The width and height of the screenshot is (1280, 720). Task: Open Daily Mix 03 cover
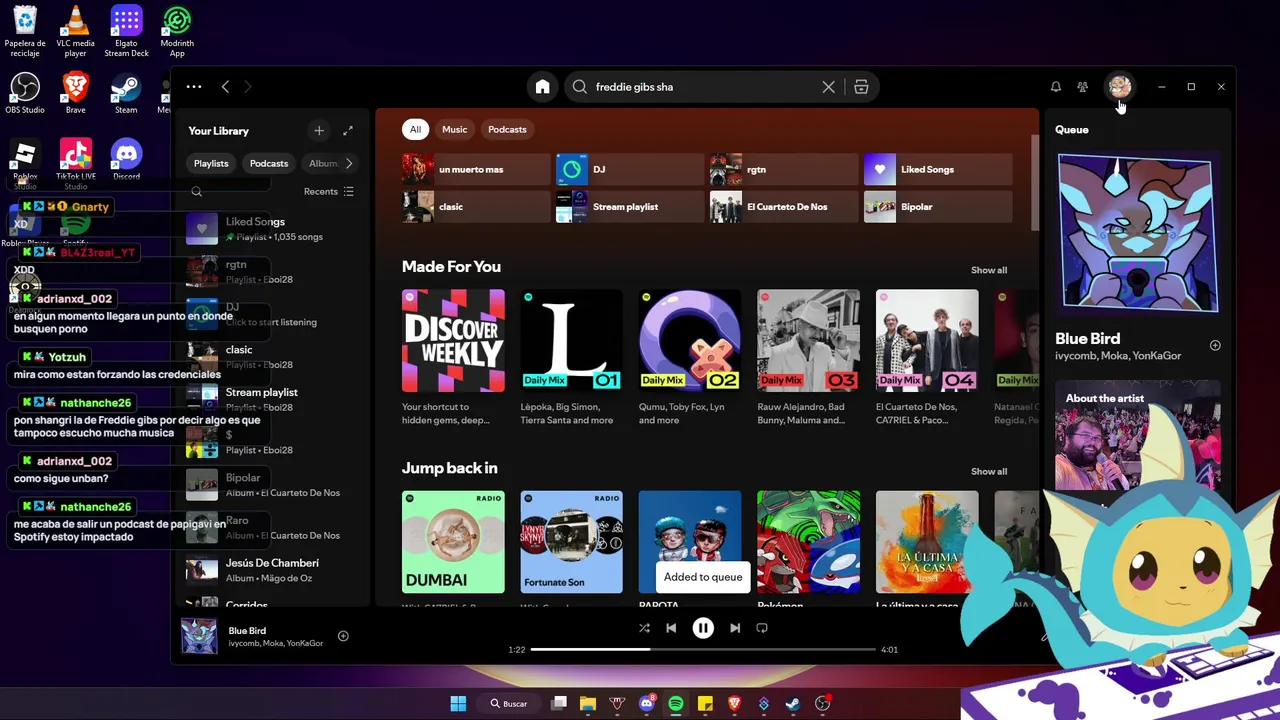pos(809,341)
